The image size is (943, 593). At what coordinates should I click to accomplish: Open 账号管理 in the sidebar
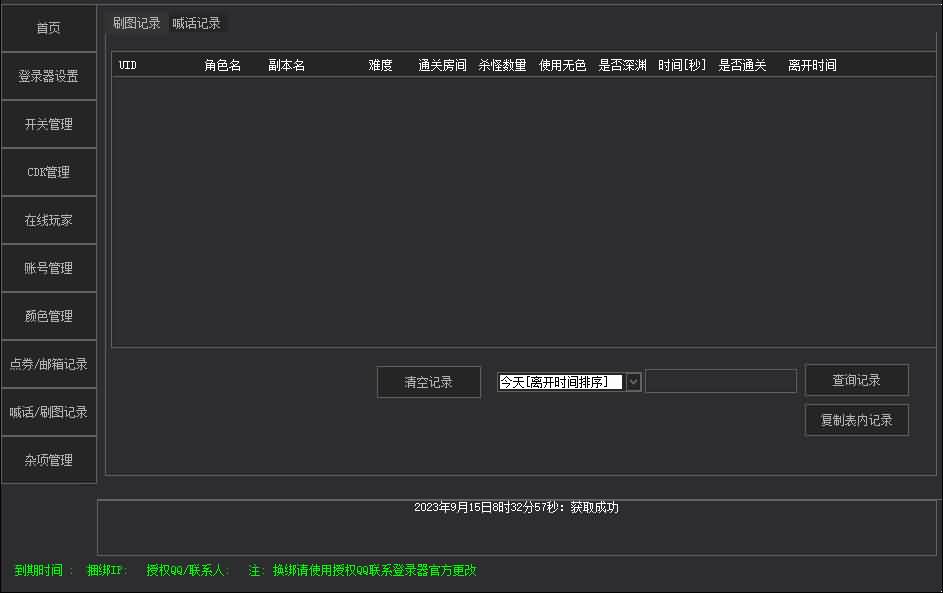(49, 268)
